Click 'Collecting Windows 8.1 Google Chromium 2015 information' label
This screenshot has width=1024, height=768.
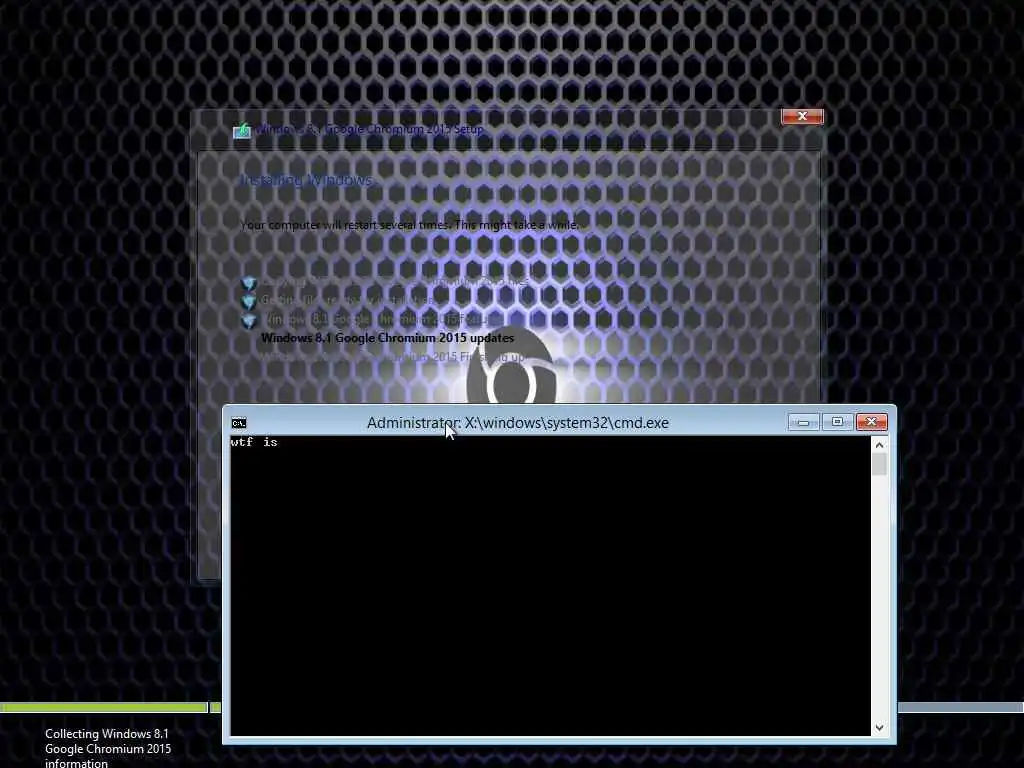tap(108, 748)
